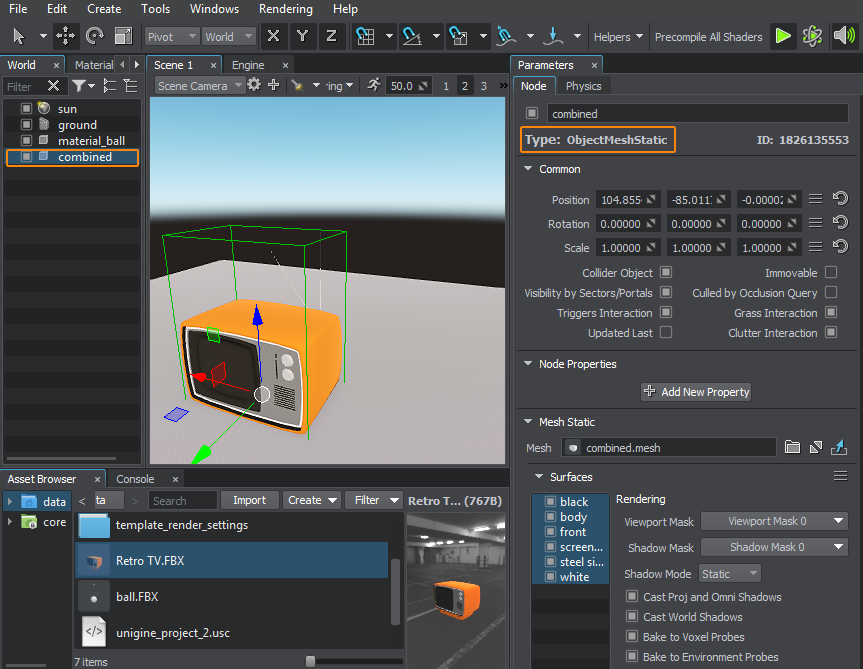This screenshot has width=863, height=669.
Task: Enable the Cast World Shadows checkbox
Action: [631, 617]
